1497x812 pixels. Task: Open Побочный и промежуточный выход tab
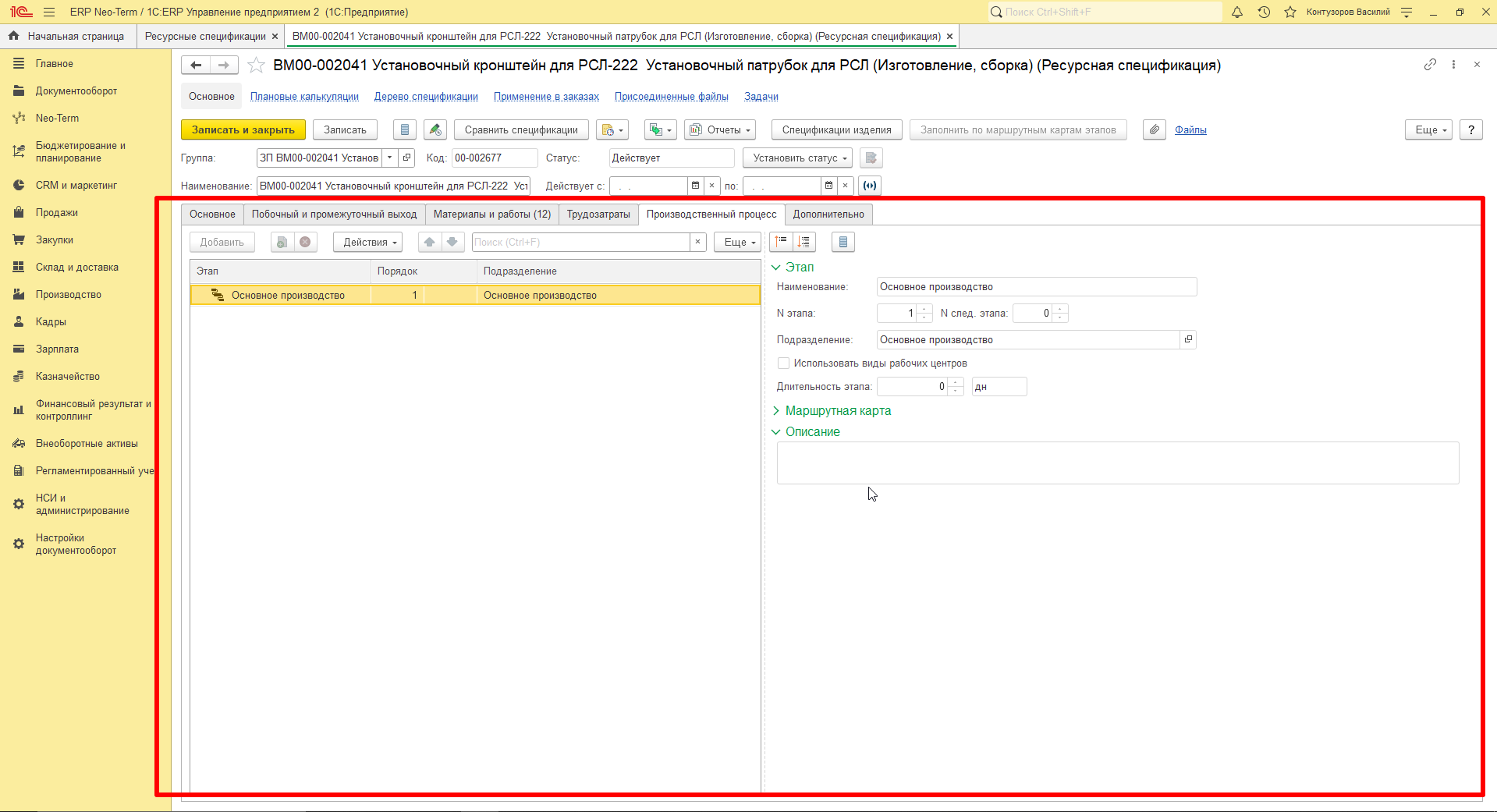[x=334, y=215]
